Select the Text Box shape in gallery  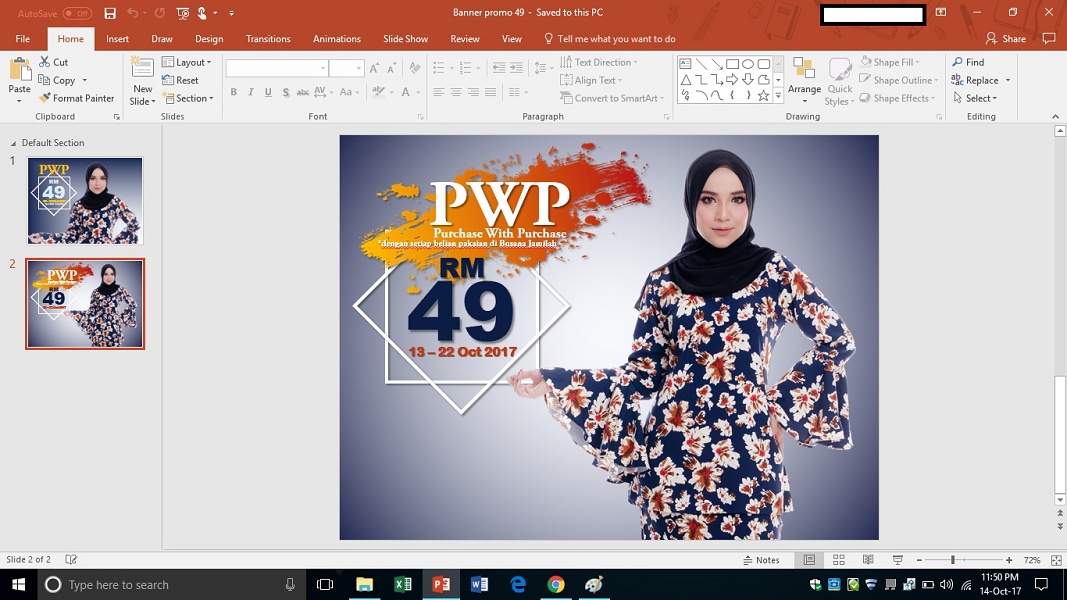(686, 64)
